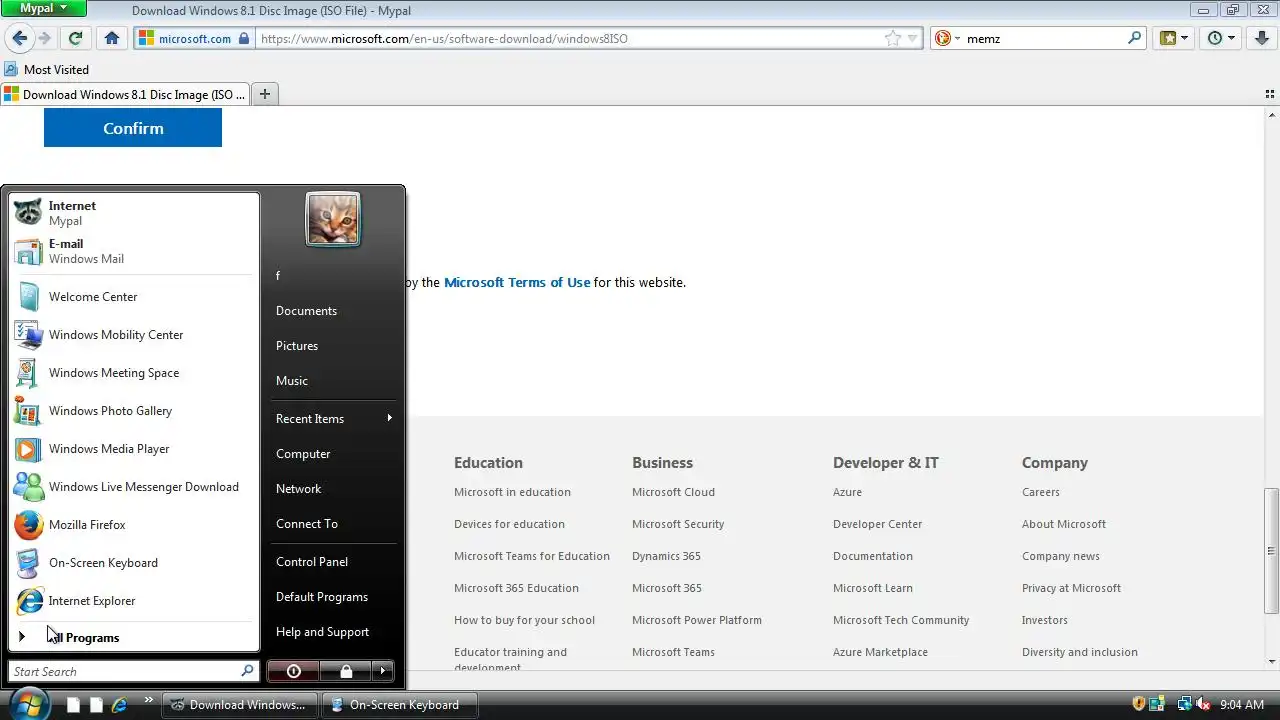Open Most Visited bookmarks folder
1280x720 pixels.
(46, 70)
